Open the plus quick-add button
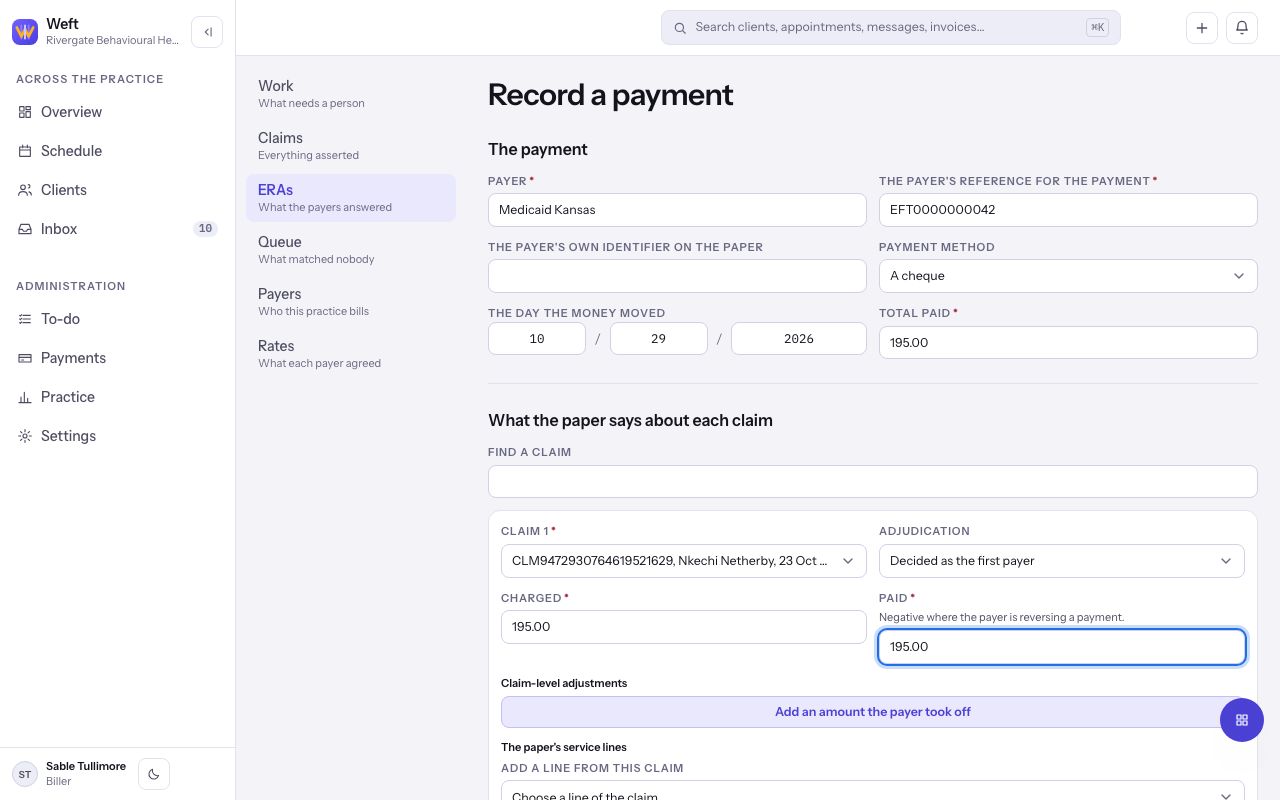Image resolution: width=1280 pixels, height=800 pixels. click(1202, 28)
